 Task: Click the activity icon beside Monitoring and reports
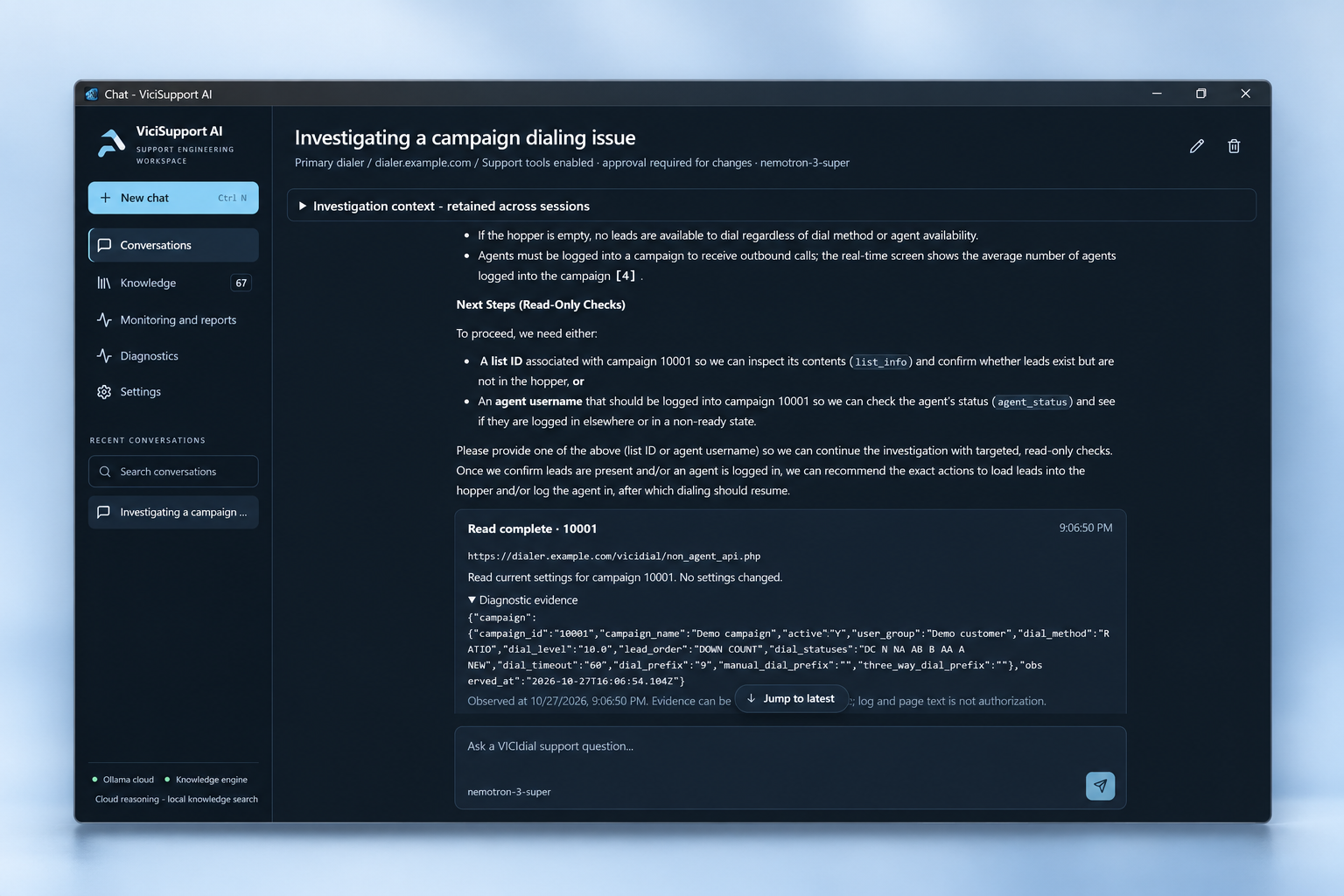tap(104, 320)
